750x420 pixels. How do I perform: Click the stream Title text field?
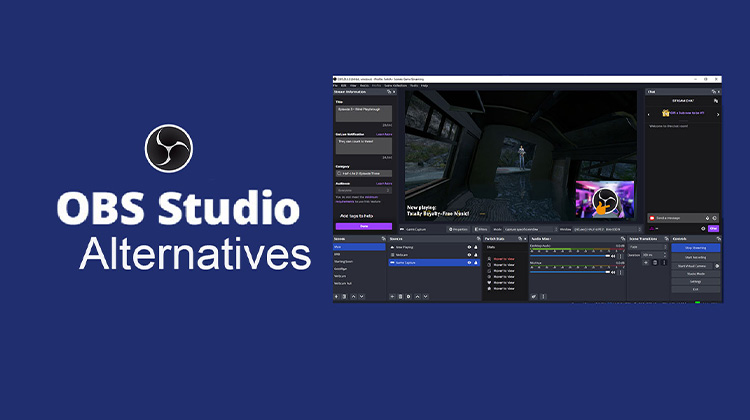coord(364,113)
